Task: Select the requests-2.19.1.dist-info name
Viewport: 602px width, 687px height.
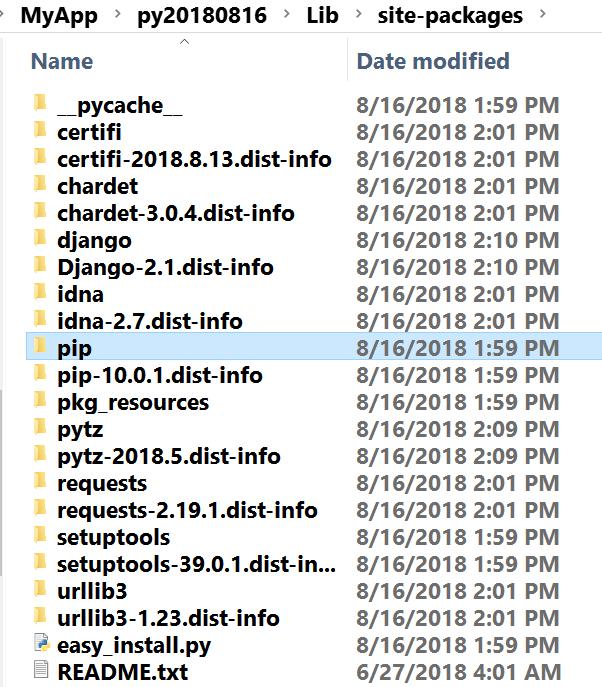Action: click(188, 511)
